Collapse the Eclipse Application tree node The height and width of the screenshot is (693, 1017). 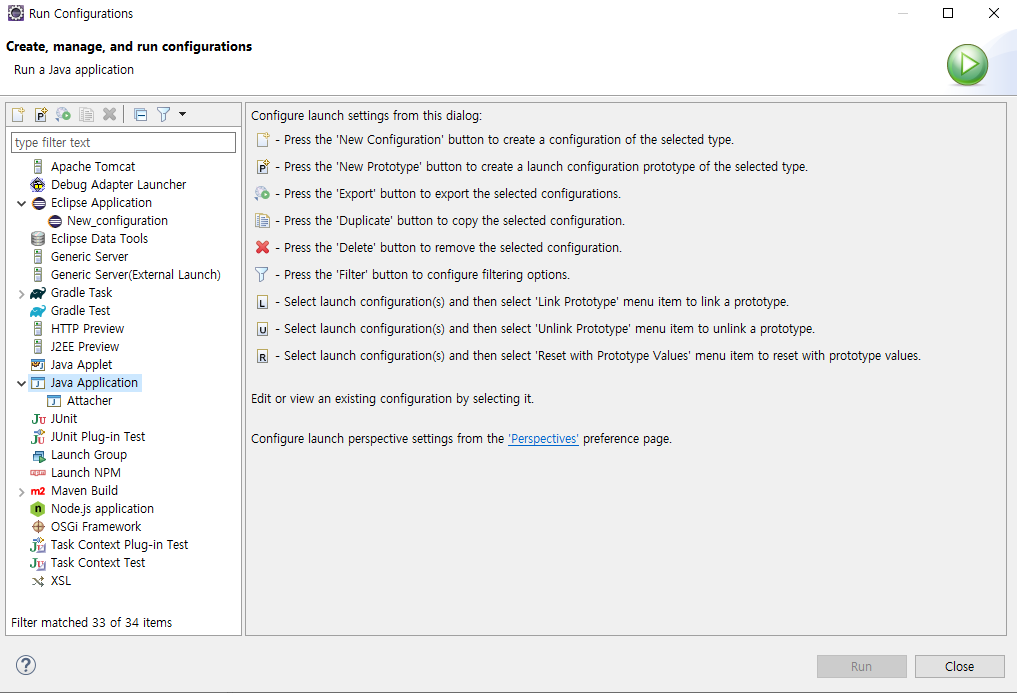[22, 203]
